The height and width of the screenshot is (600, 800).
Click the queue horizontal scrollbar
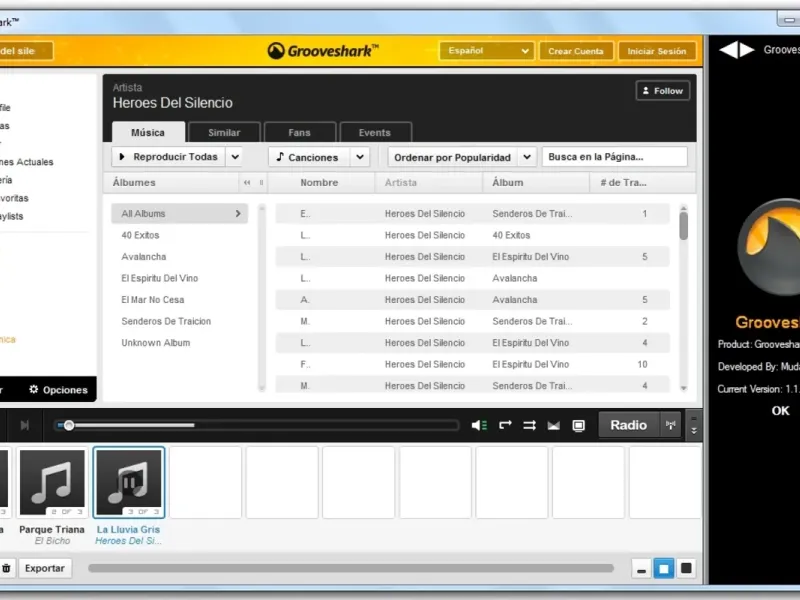tap(351, 568)
